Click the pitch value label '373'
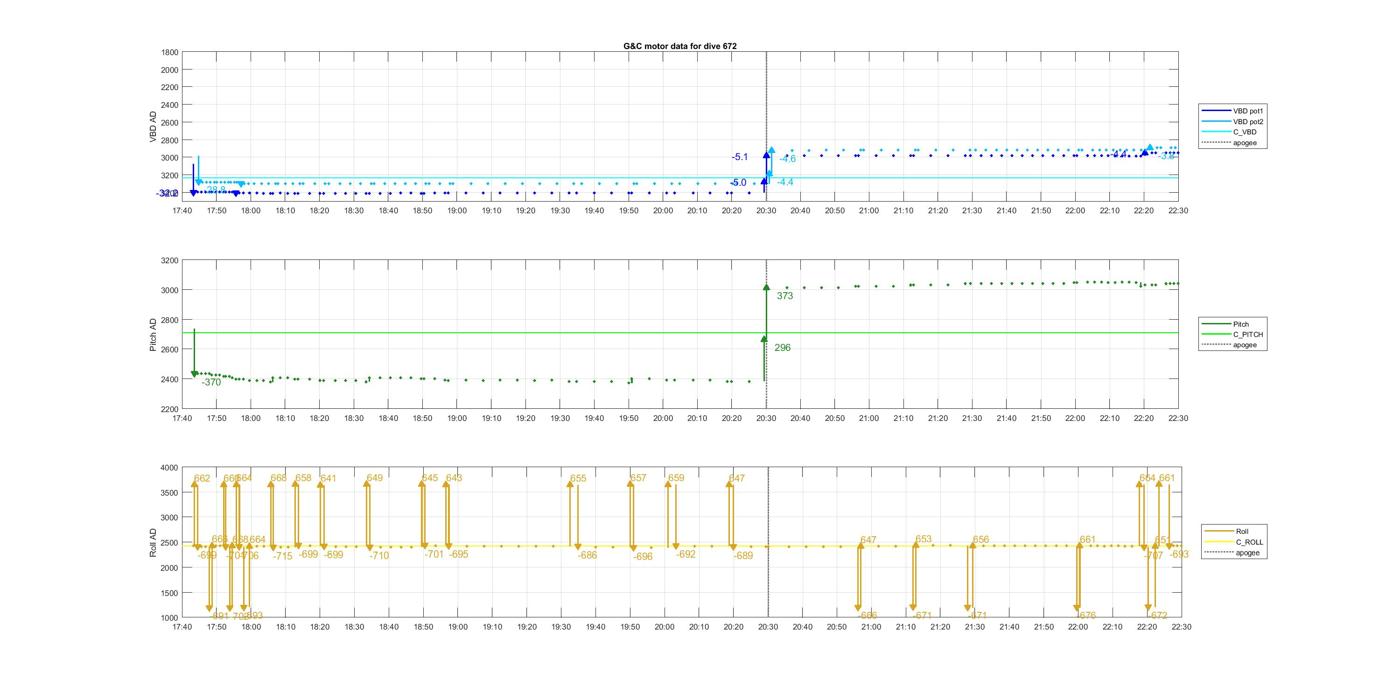Screen dimensions: 1400x693 pyautogui.click(x=784, y=296)
